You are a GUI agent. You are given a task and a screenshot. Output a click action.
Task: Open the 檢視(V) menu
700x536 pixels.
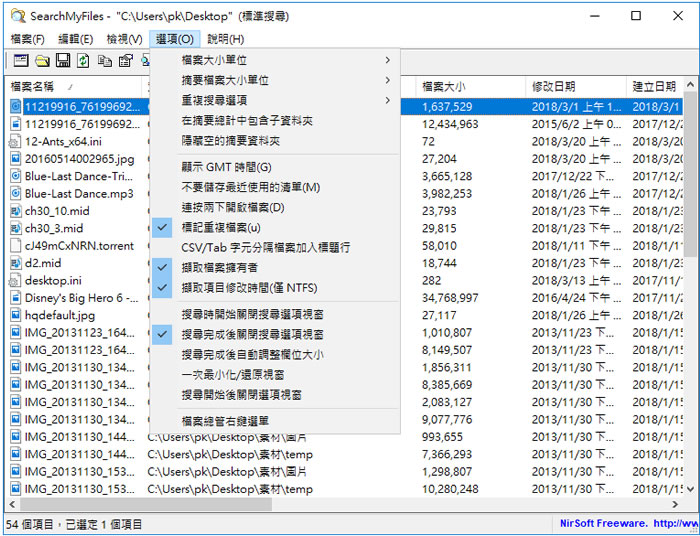125,39
